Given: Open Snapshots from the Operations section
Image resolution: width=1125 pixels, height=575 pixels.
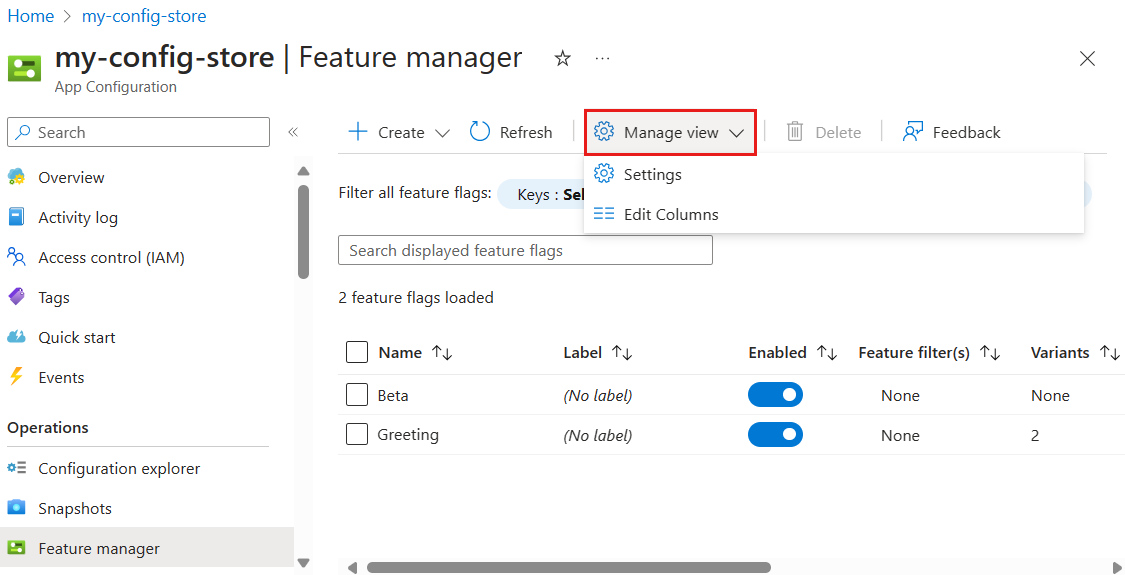Looking at the screenshot, I should [75, 509].
